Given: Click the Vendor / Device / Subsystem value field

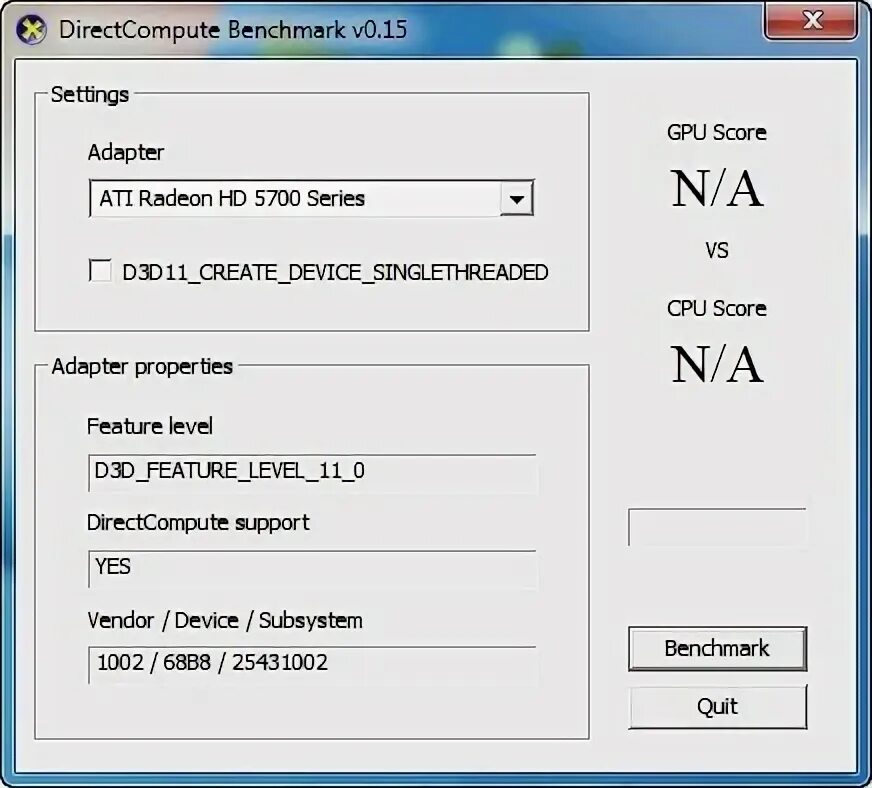Looking at the screenshot, I should click(x=313, y=665).
